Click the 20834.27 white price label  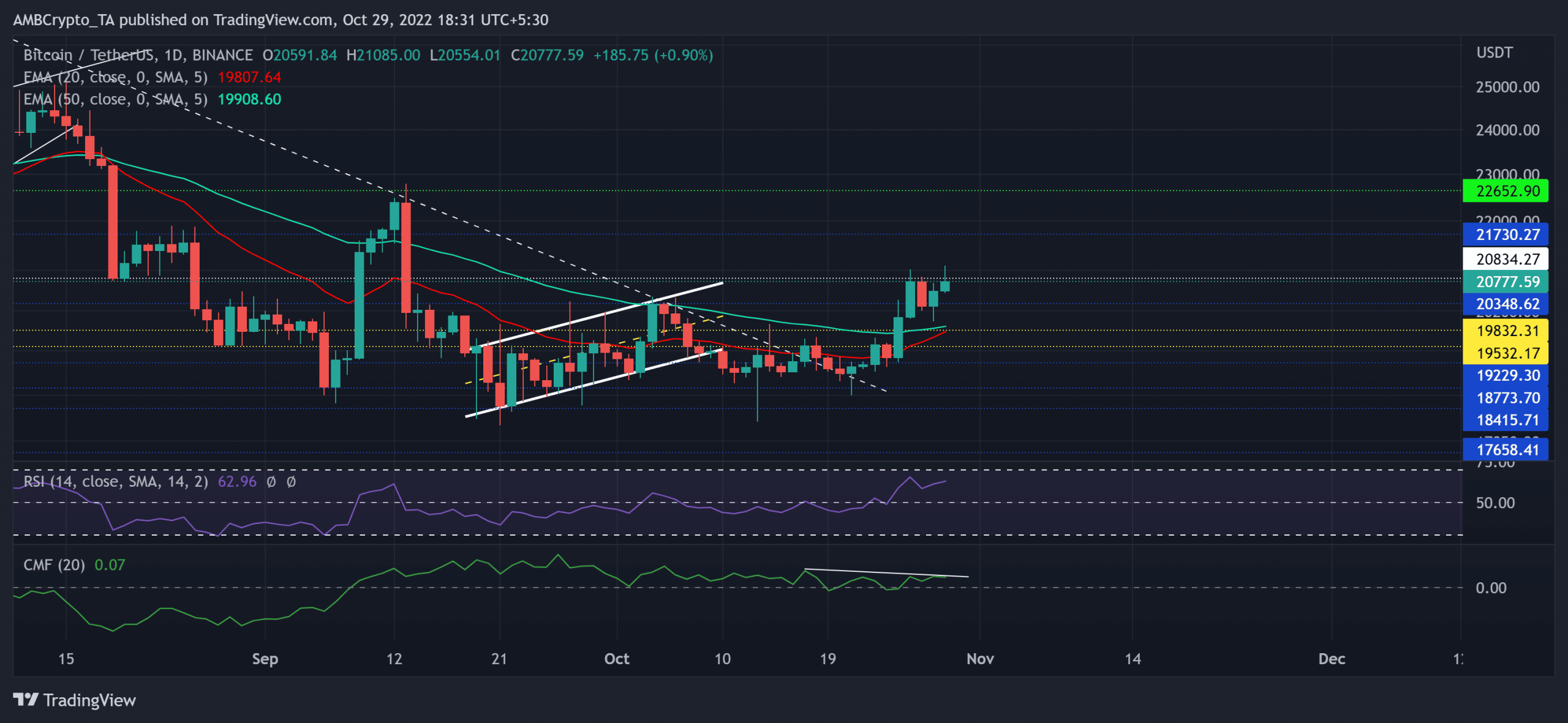(x=1506, y=259)
